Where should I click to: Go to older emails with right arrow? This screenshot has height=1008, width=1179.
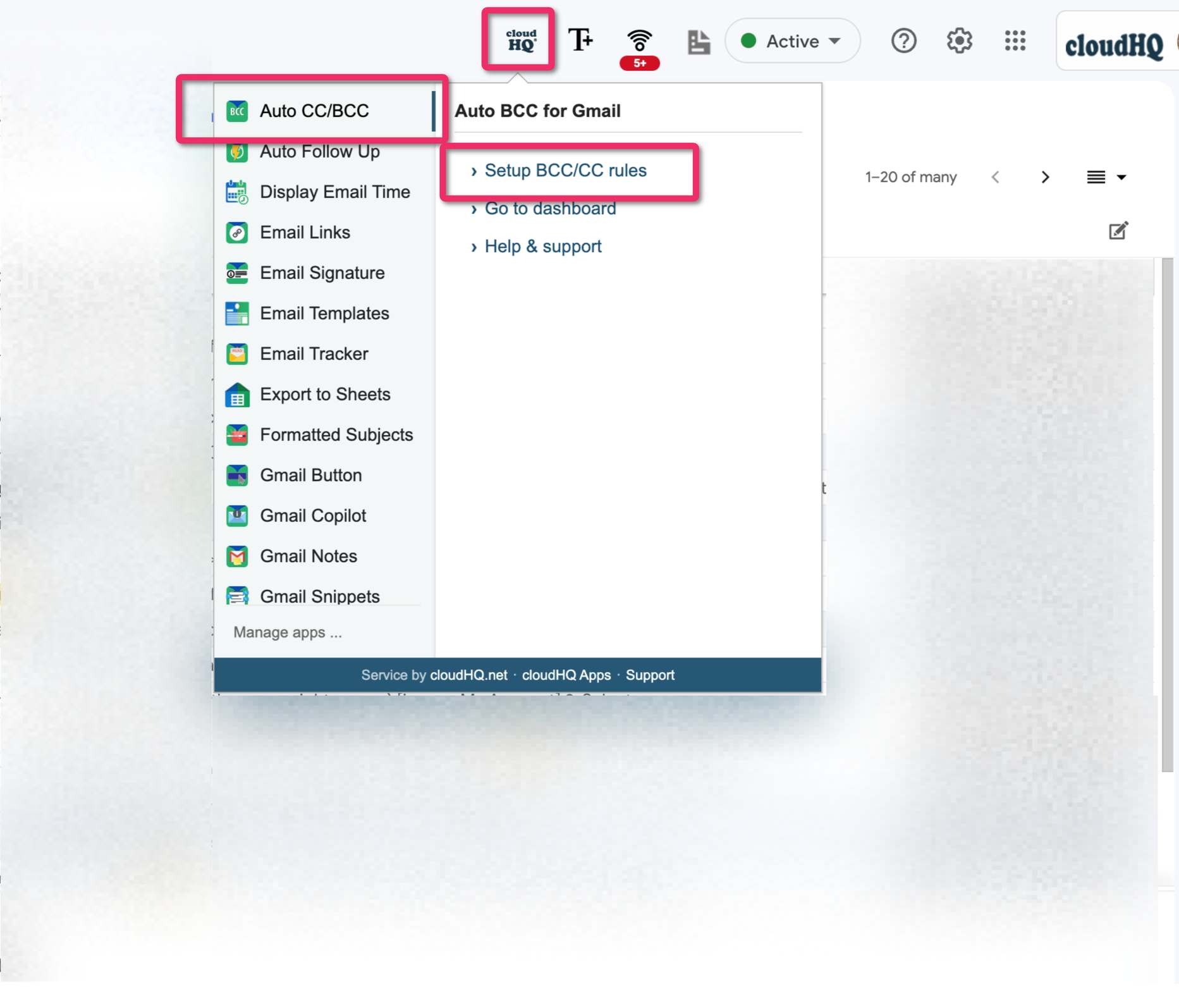pos(1045,177)
